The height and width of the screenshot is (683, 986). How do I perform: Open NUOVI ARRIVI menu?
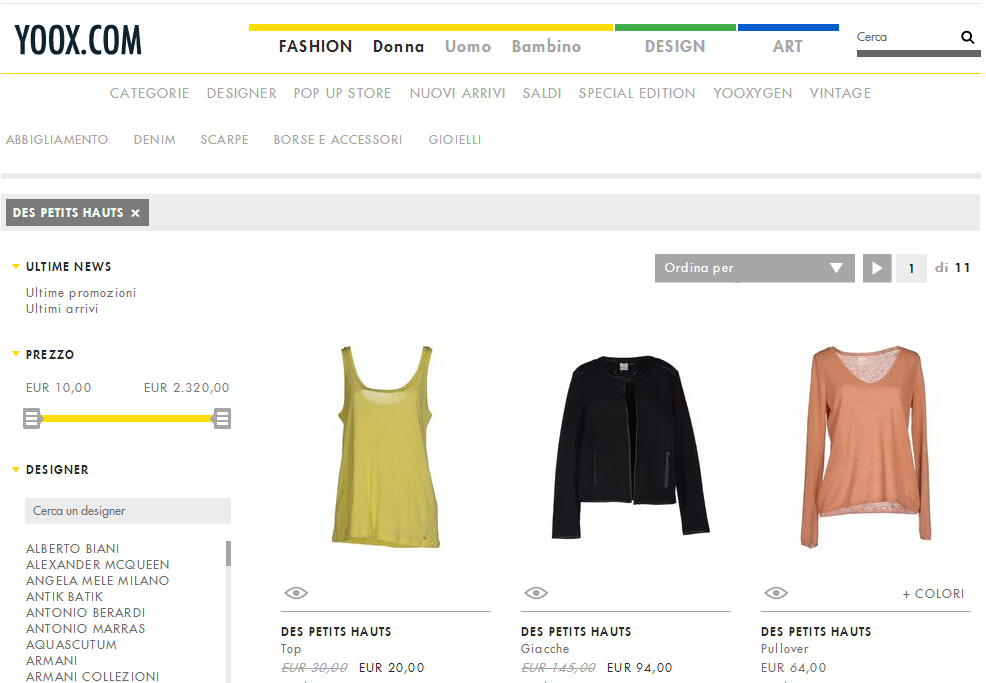tap(458, 93)
